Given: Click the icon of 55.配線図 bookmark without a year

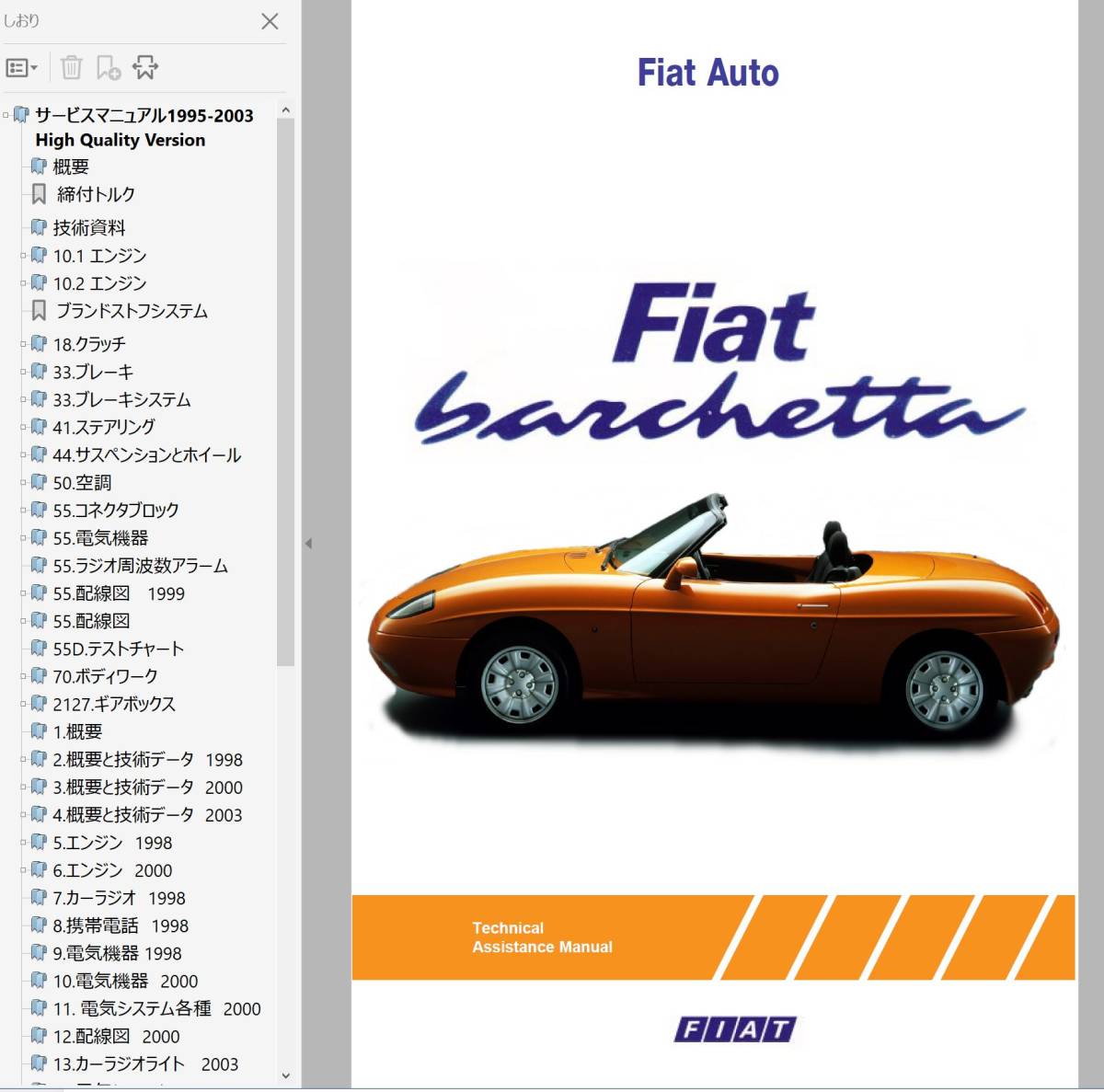Looking at the screenshot, I should click(x=38, y=621).
